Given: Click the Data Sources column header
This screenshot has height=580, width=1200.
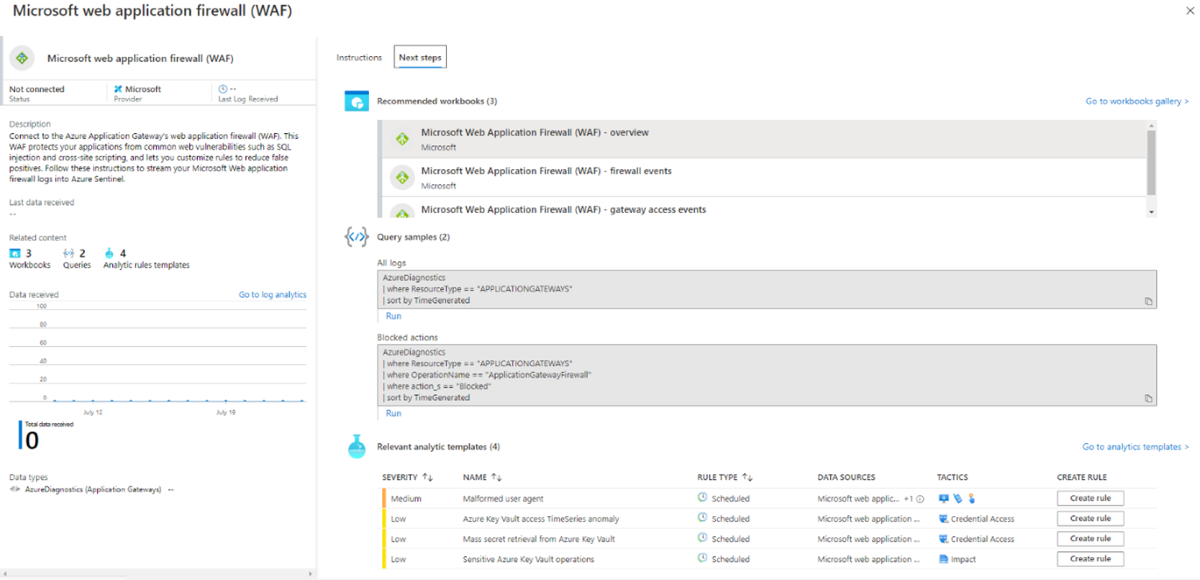Looking at the screenshot, I should pos(846,477).
